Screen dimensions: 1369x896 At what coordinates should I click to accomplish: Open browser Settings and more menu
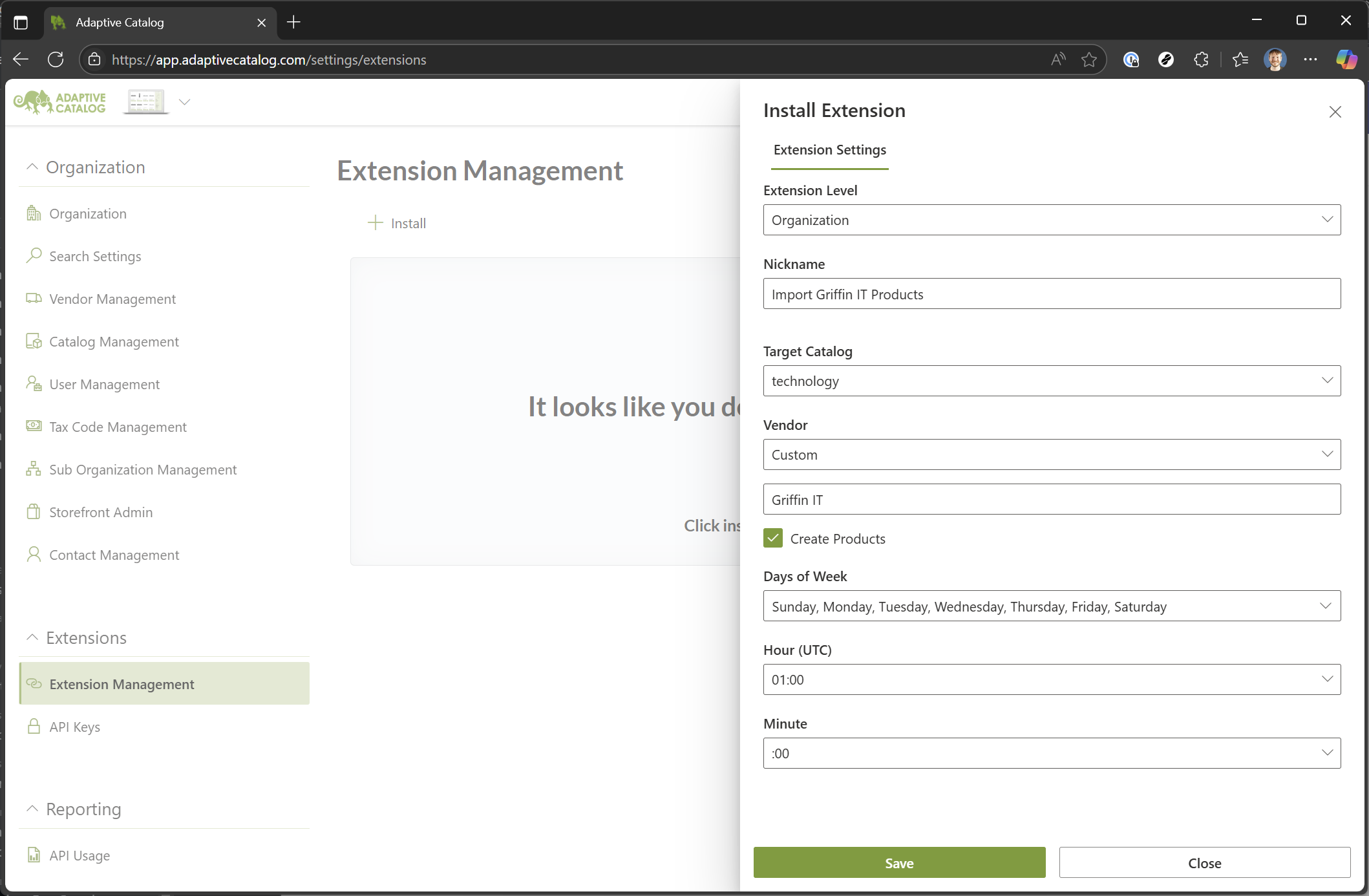(x=1310, y=59)
